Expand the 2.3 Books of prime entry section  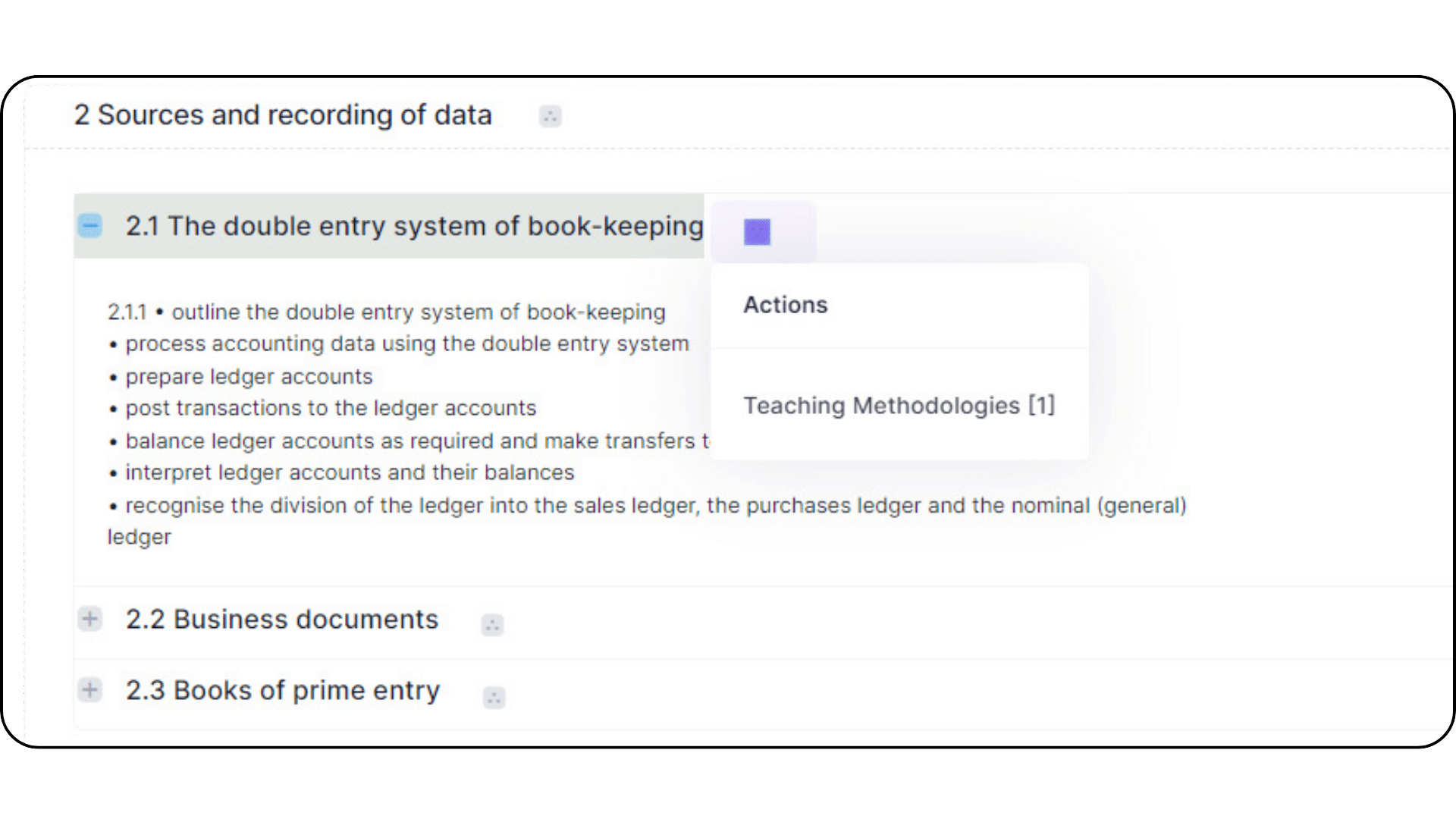(89, 690)
